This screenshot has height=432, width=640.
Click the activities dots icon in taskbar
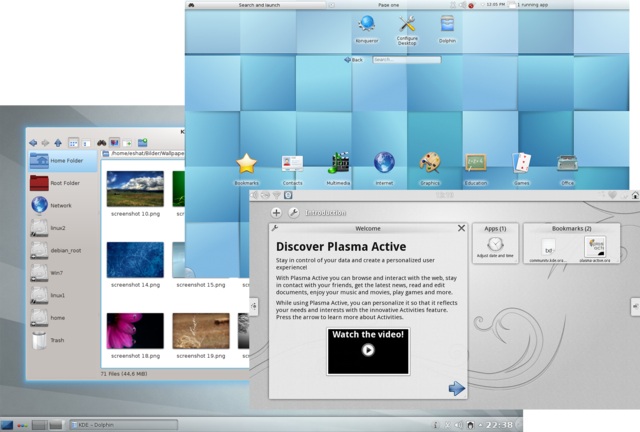[x=23, y=425]
